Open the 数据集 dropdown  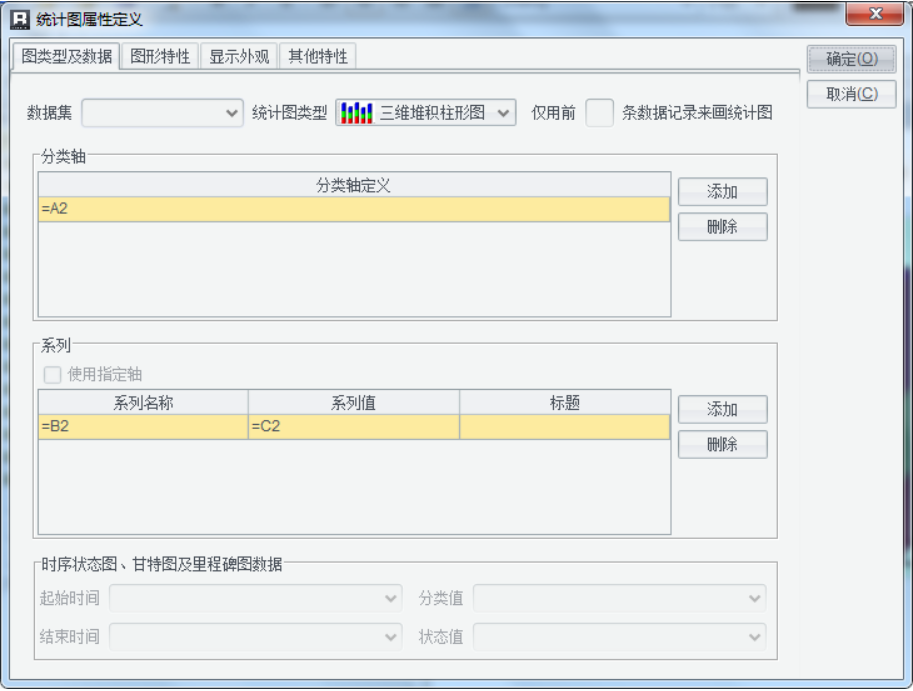click(162, 112)
